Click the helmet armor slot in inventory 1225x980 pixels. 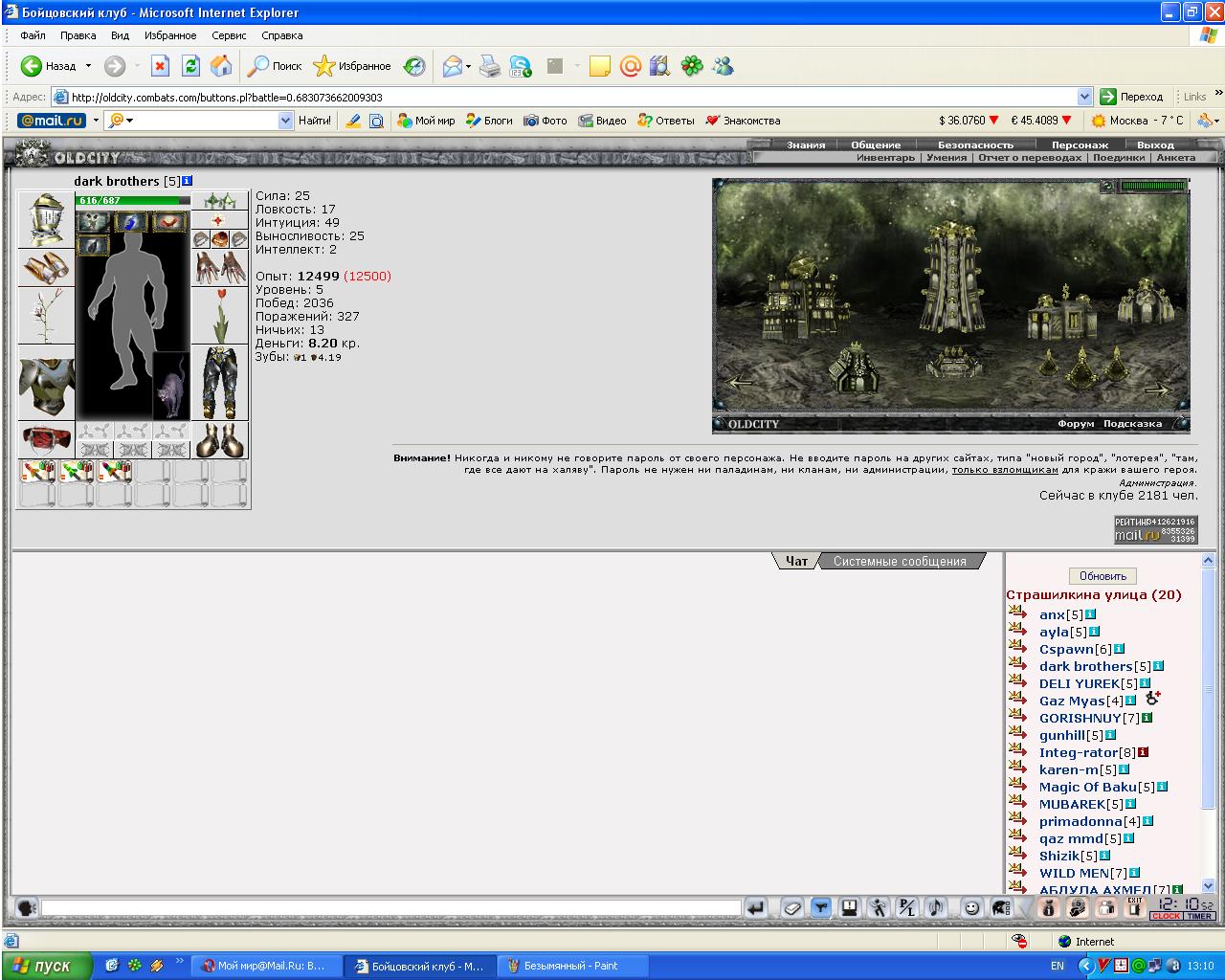click(x=46, y=220)
